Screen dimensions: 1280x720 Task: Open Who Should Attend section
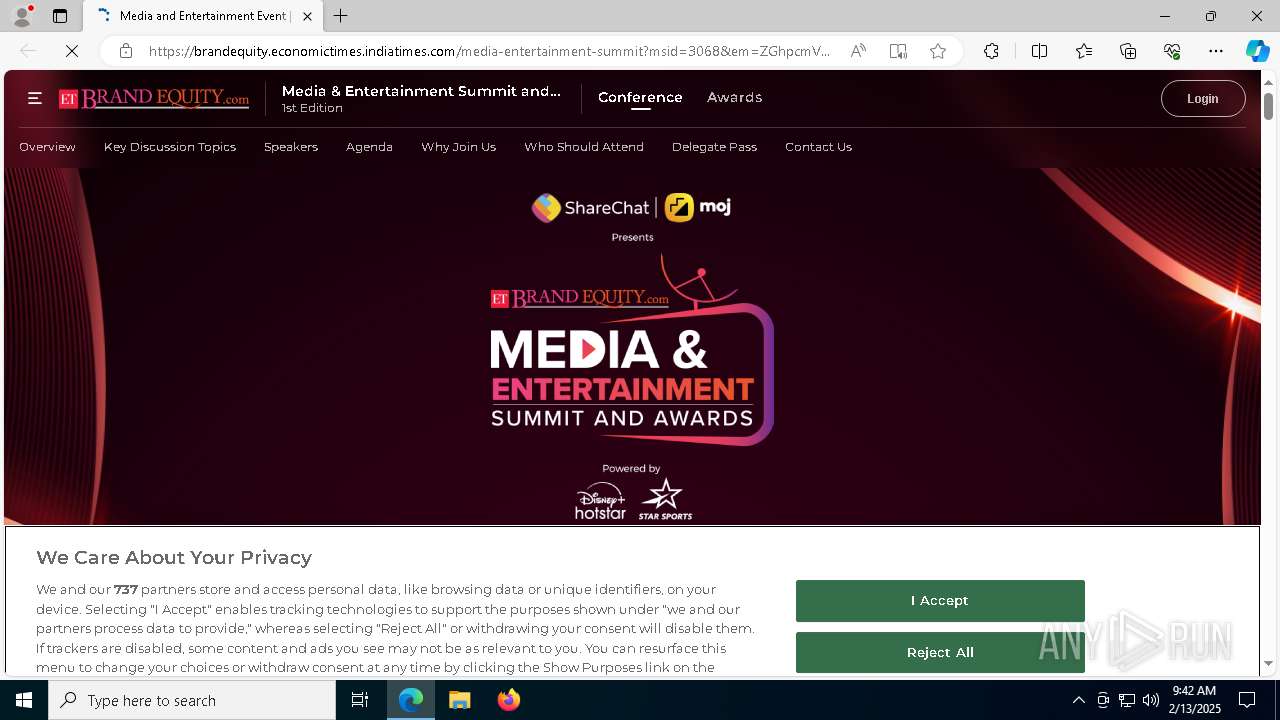584,147
